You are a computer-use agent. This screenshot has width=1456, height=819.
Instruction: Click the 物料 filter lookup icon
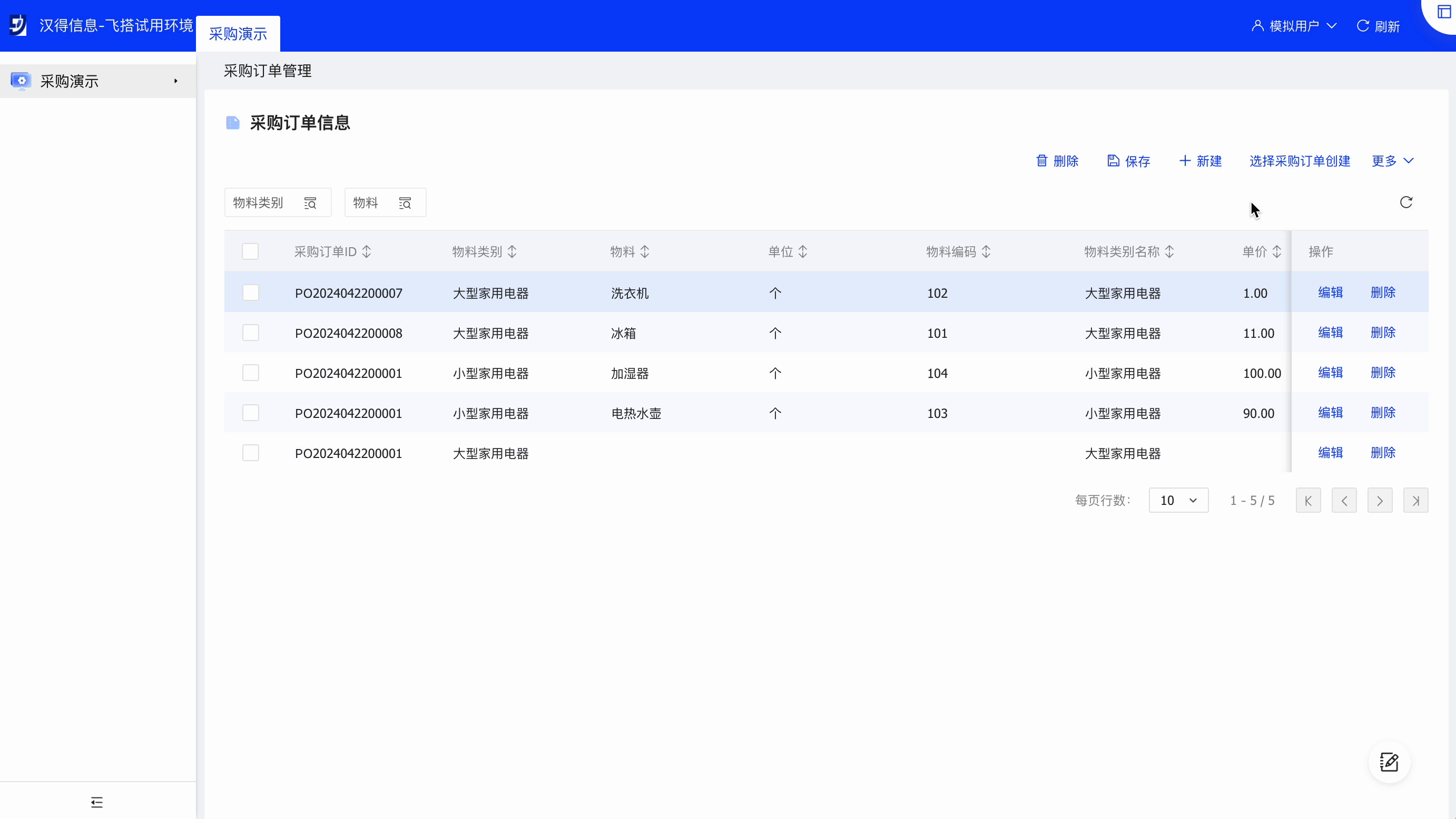405,203
